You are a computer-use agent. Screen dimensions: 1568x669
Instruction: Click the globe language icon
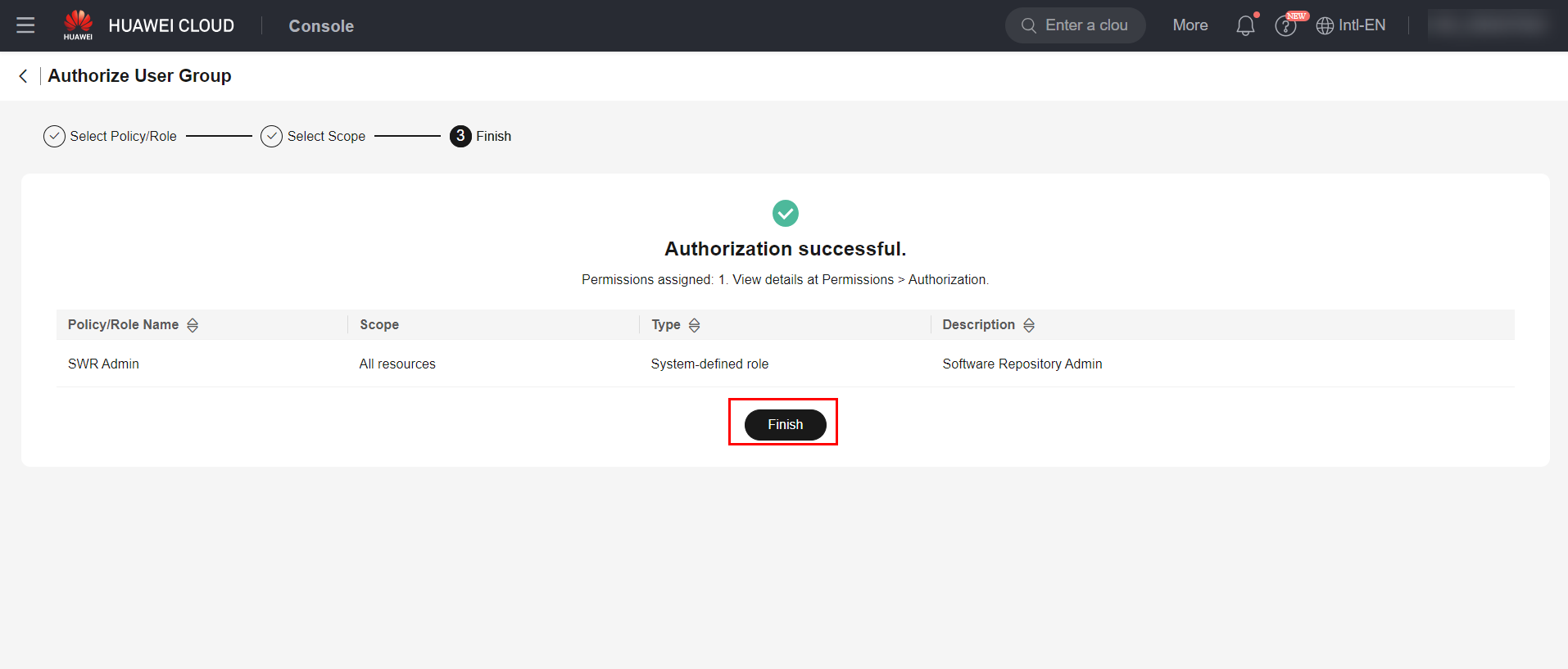[1325, 26]
